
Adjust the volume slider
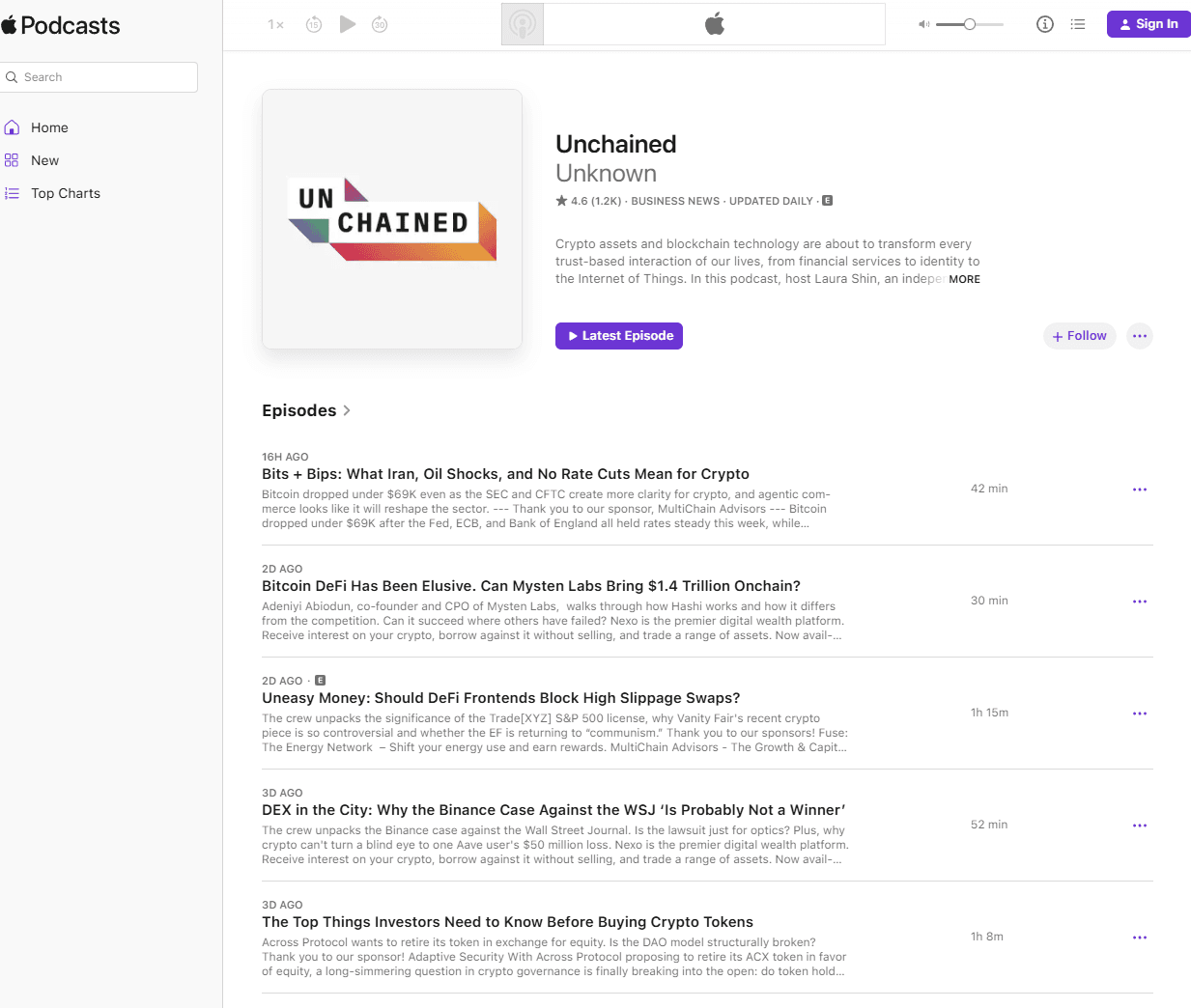[970, 24]
